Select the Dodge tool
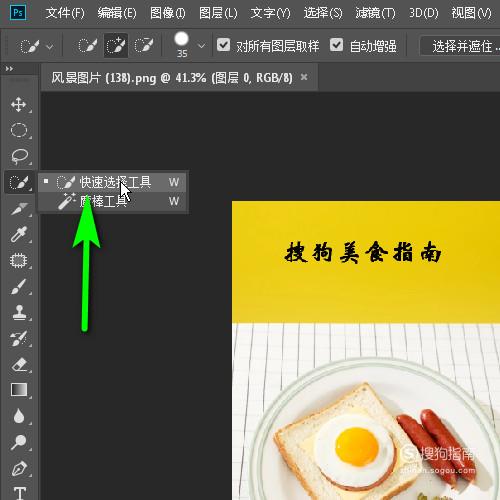This screenshot has width=500, height=500. 19,442
